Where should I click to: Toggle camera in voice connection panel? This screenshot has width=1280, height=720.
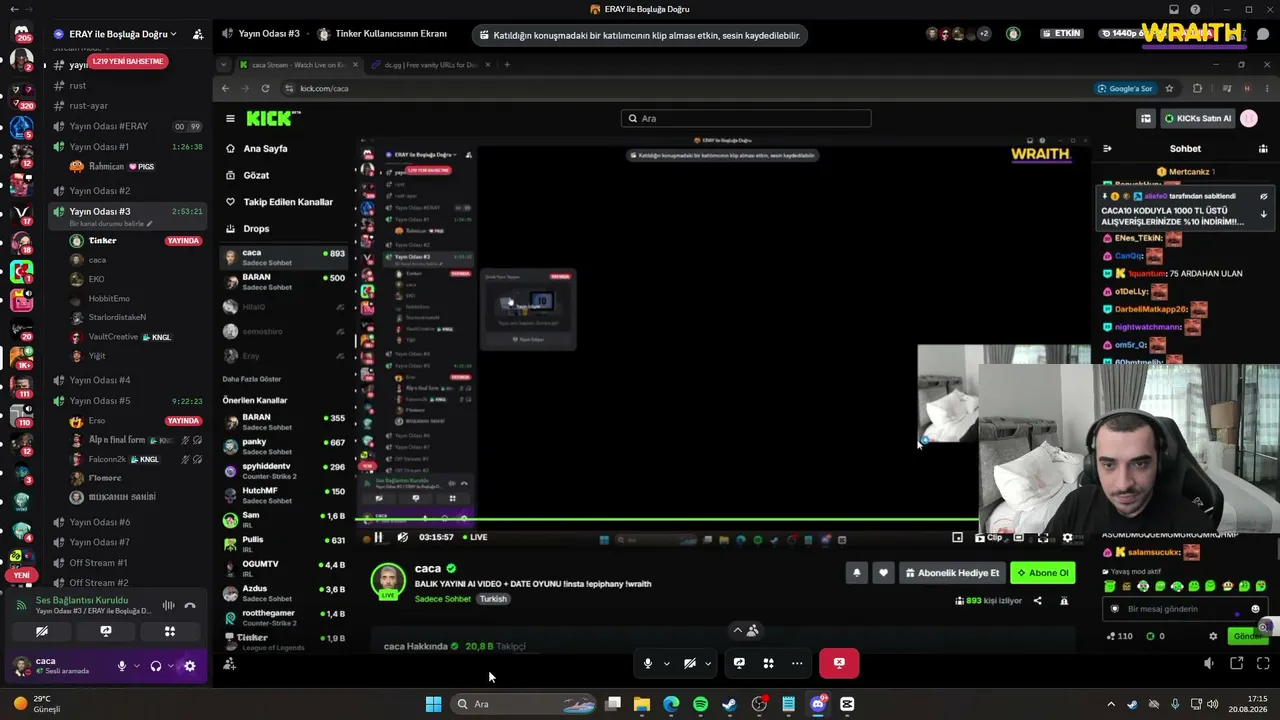point(42,632)
